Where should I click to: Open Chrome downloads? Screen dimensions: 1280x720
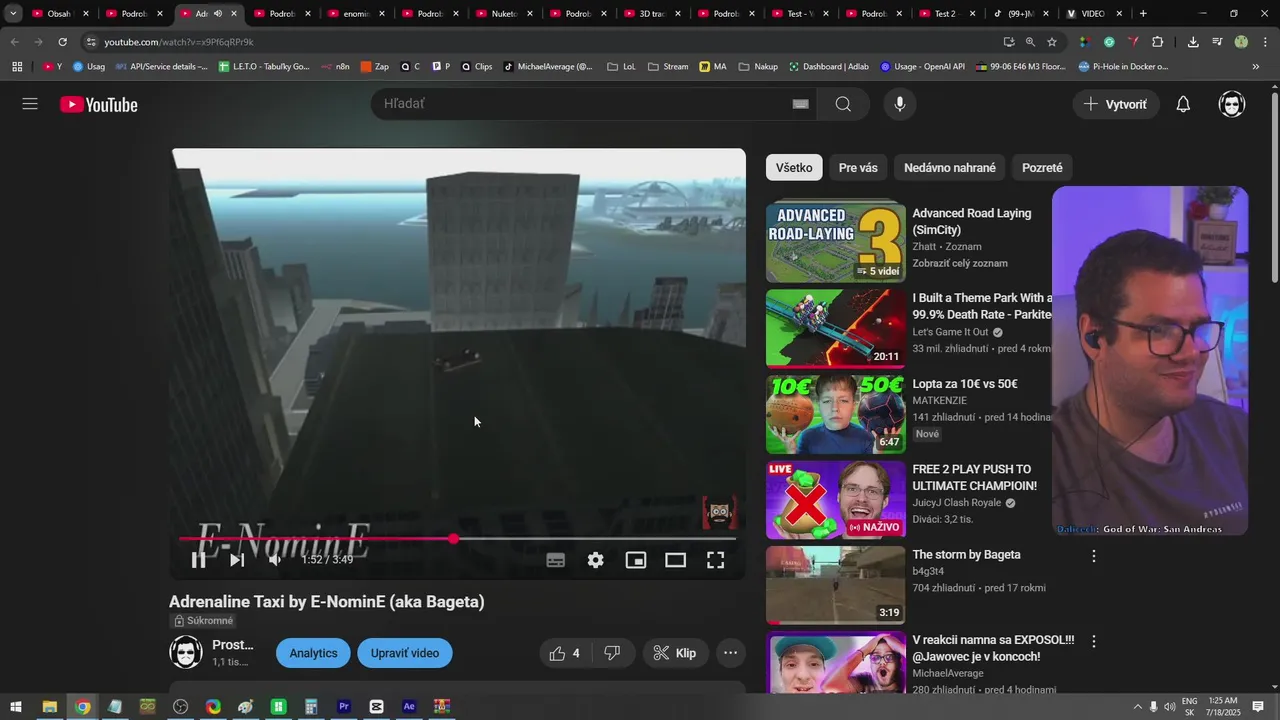point(1193,42)
